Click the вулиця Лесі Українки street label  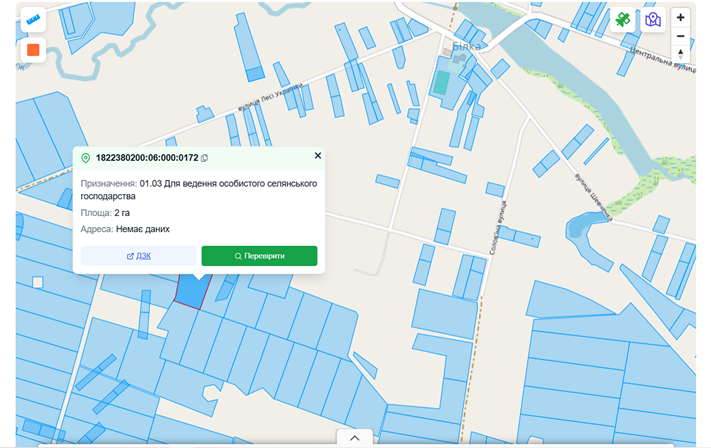(x=271, y=97)
